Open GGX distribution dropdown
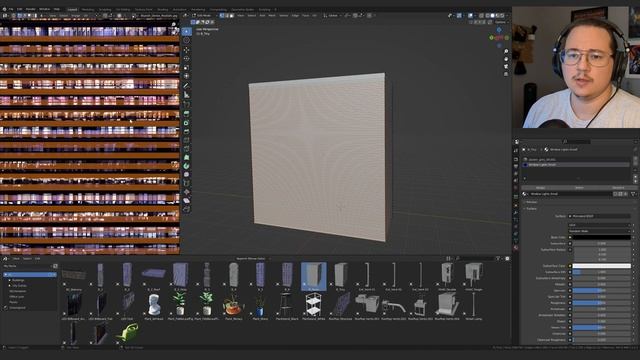The height and width of the screenshot is (360, 640). (600, 225)
